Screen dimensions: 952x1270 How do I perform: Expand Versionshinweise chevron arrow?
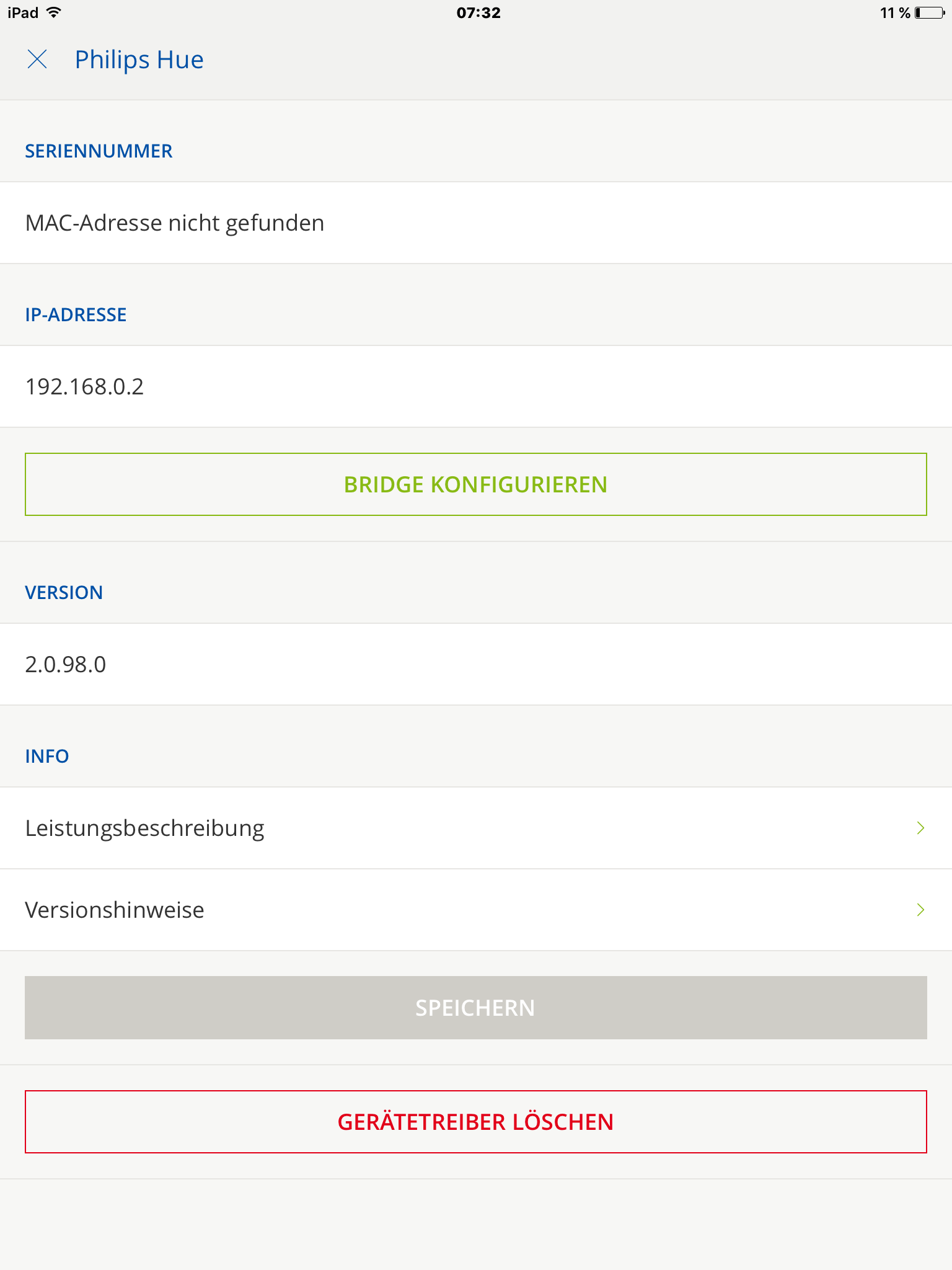(920, 910)
